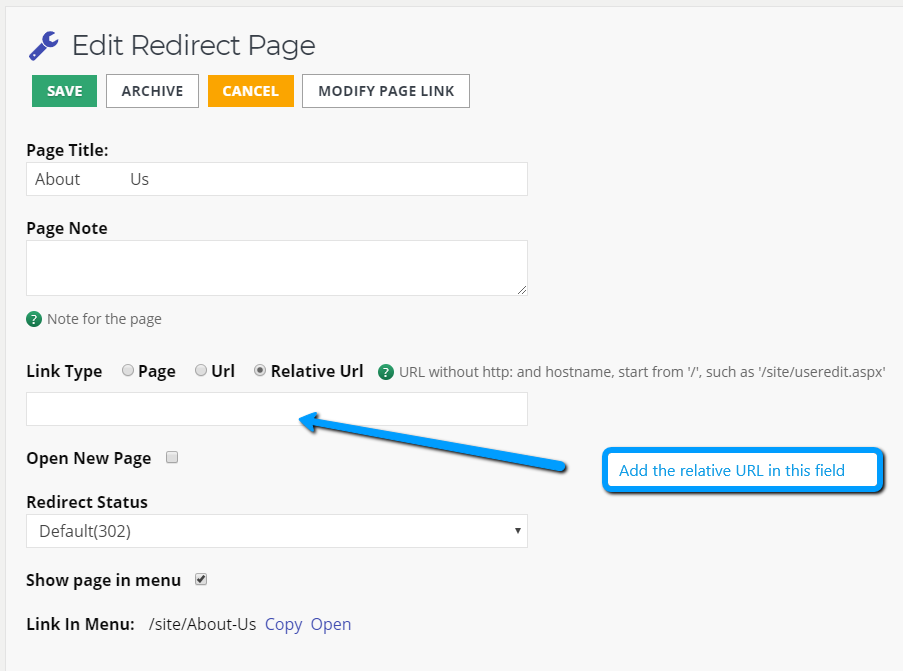Focus the Page Title text field

click(x=276, y=179)
